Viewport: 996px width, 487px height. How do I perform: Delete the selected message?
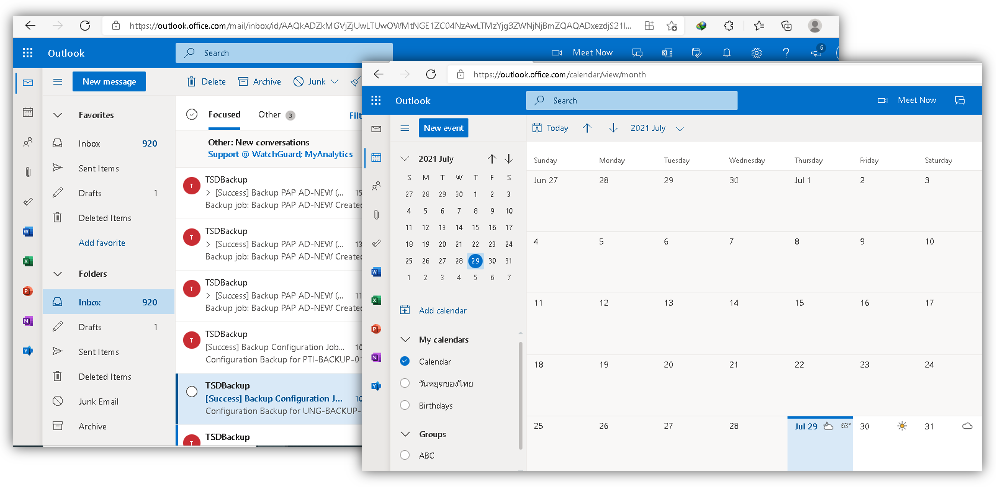click(206, 82)
